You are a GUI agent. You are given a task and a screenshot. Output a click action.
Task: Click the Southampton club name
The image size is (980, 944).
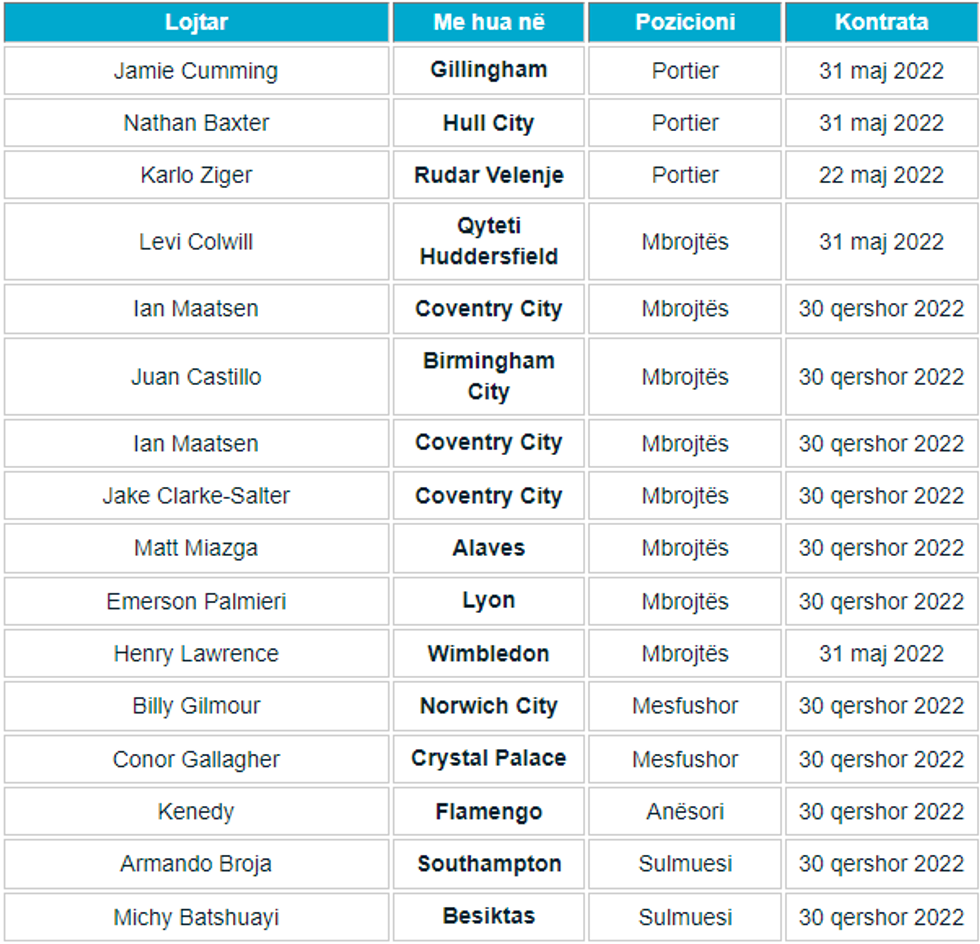pos(489,863)
